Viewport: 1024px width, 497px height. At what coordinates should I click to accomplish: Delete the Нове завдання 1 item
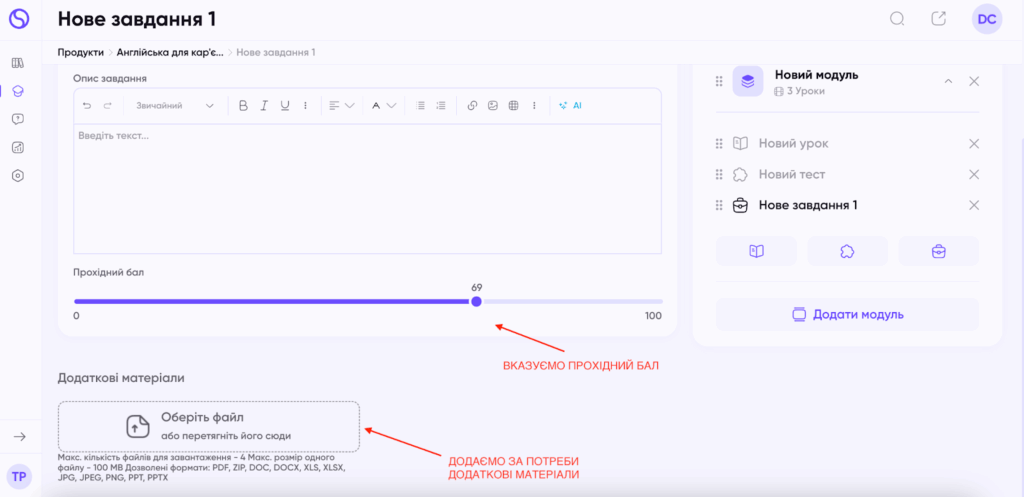pyautogui.click(x=974, y=205)
